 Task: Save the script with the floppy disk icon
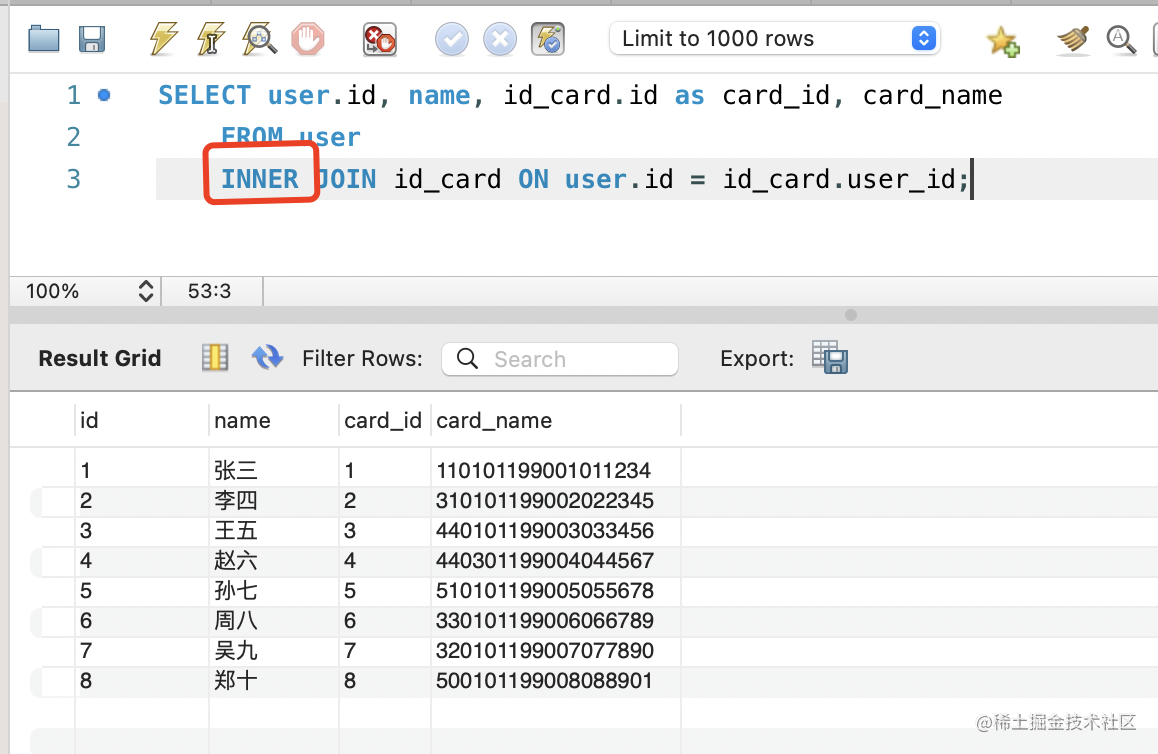click(x=92, y=39)
